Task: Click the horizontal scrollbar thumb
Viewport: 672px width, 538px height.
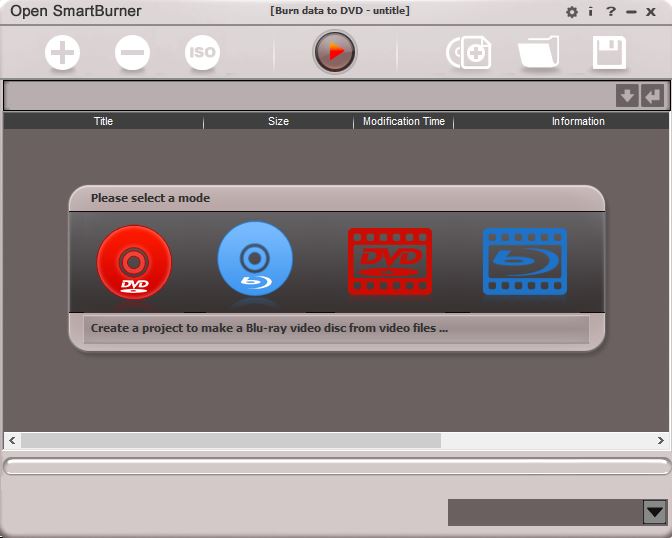Action: 231,440
